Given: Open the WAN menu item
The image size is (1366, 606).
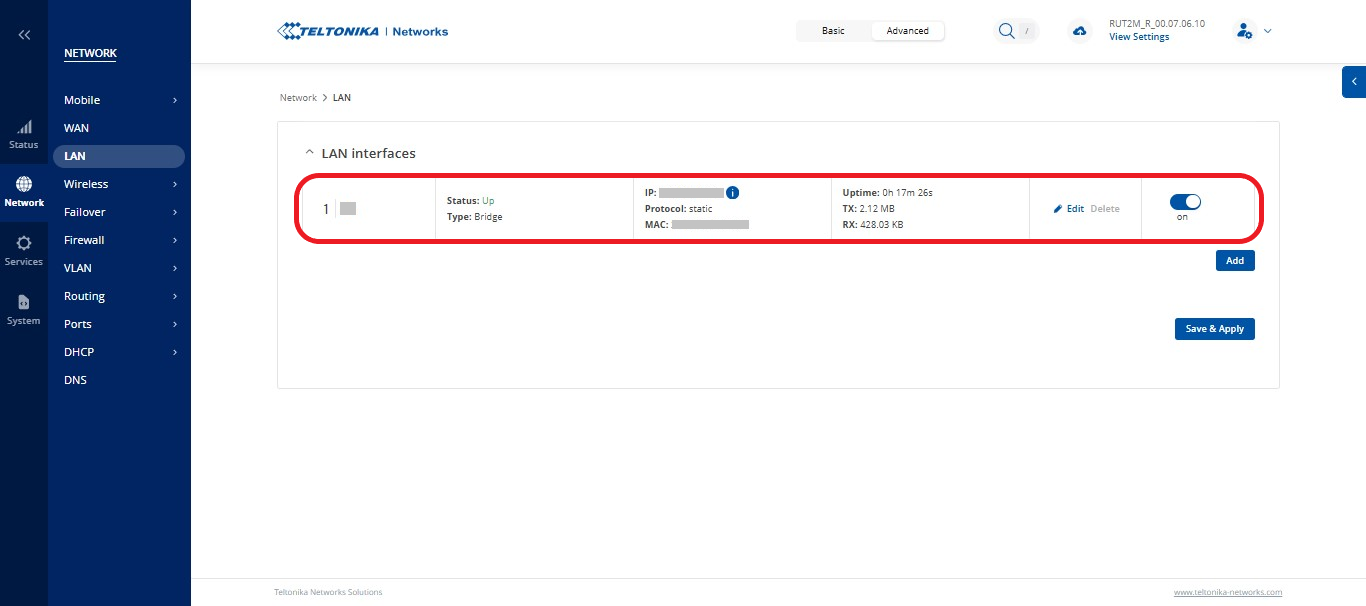Looking at the screenshot, I should point(76,128).
